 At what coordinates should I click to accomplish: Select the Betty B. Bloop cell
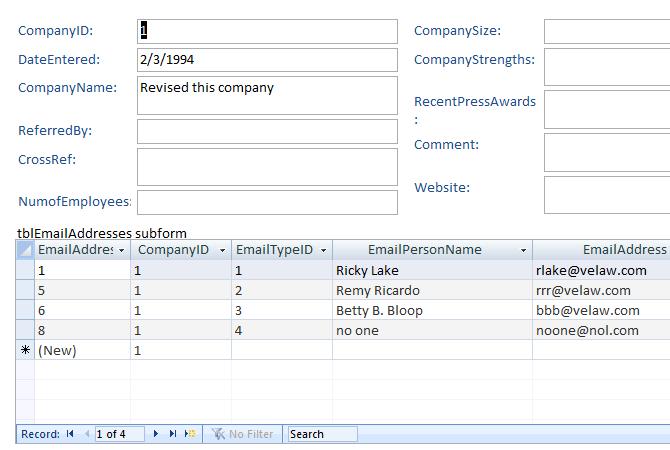click(x=432, y=310)
